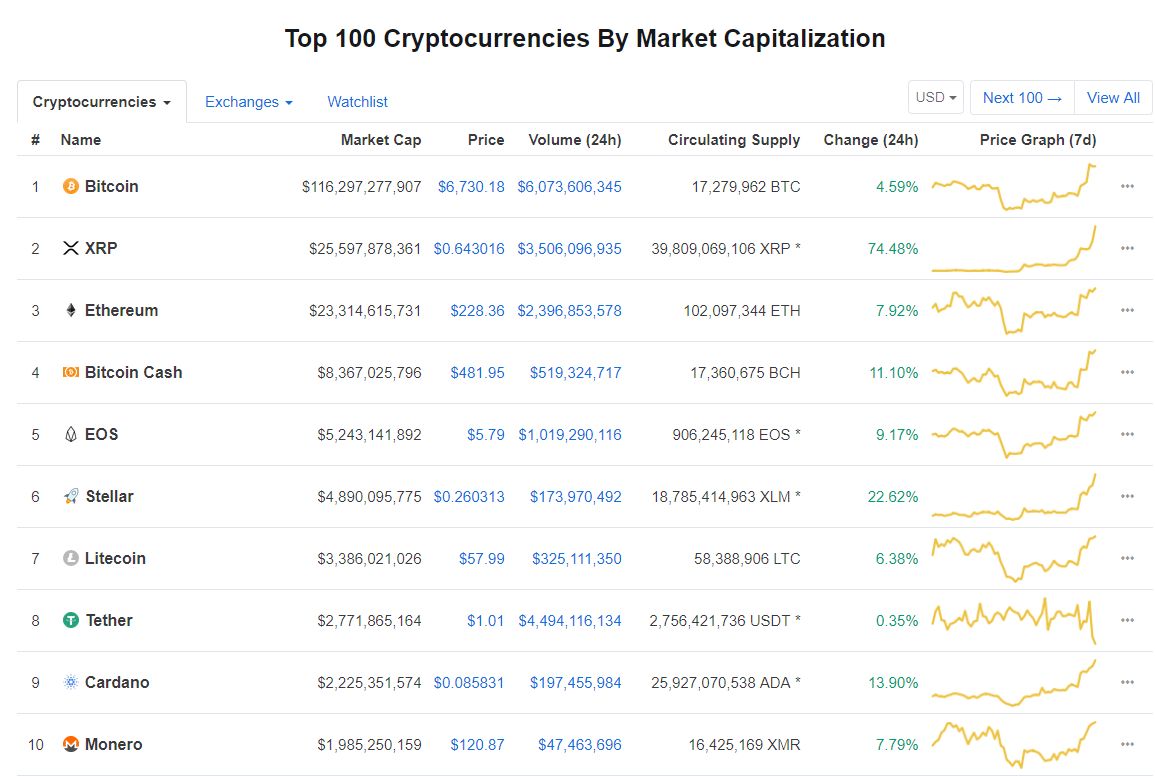Sort by the Market Cap column header
The image size is (1155, 776).
tap(381, 140)
